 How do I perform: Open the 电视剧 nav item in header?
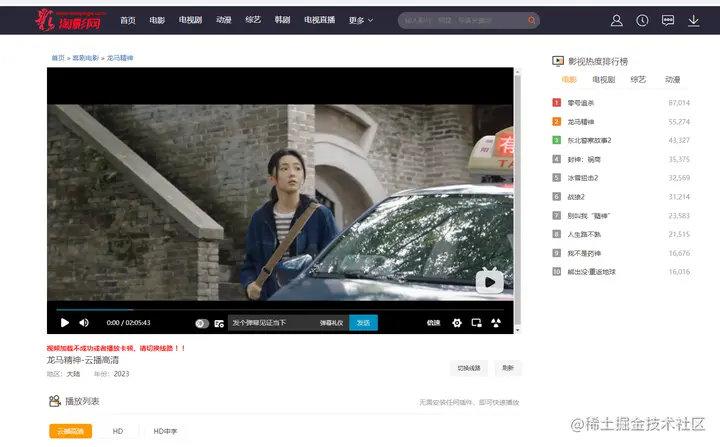point(190,20)
